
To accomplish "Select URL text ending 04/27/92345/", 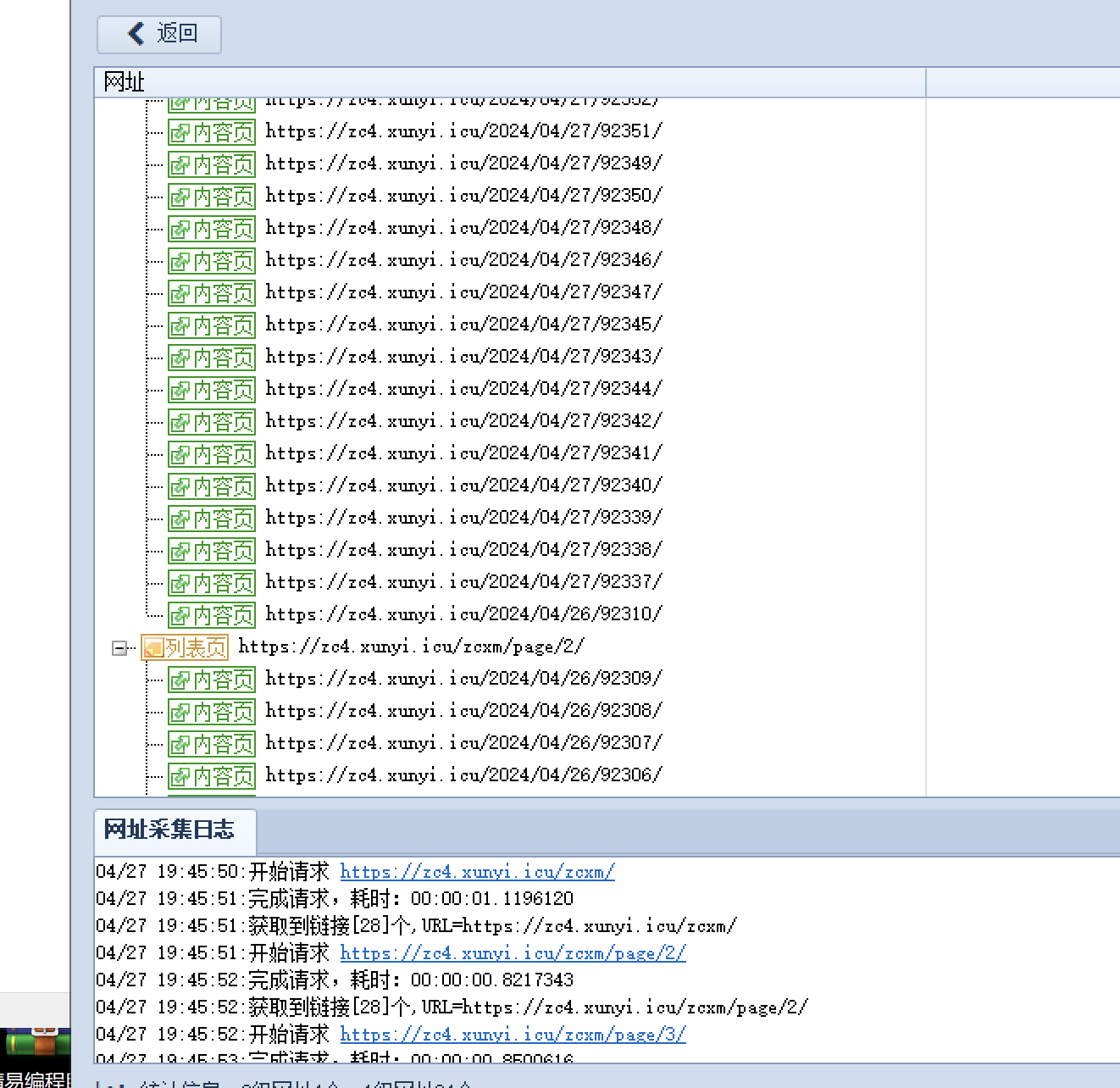I will tap(463, 325).
